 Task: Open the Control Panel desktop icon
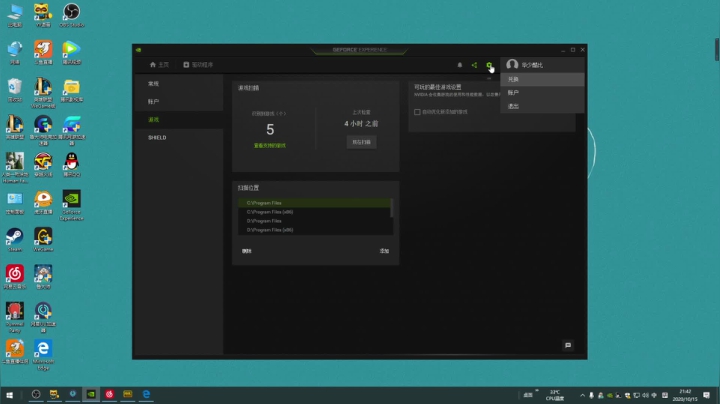(x=15, y=202)
